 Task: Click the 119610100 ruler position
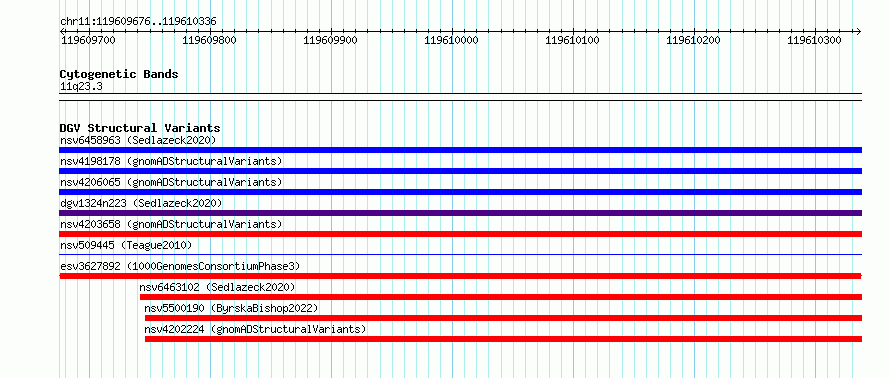coord(572,40)
